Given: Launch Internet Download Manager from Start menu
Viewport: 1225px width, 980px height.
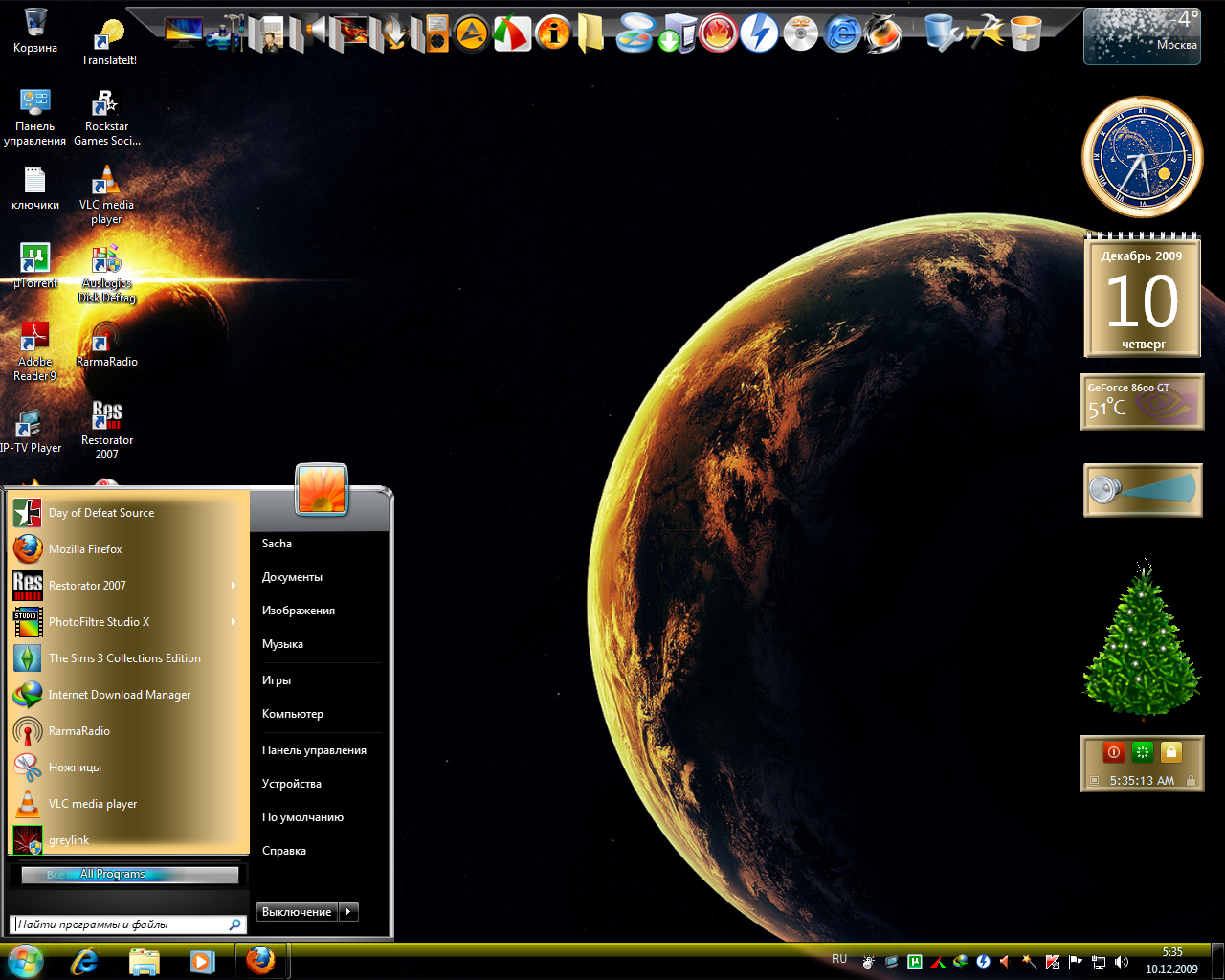Looking at the screenshot, I should [129, 695].
